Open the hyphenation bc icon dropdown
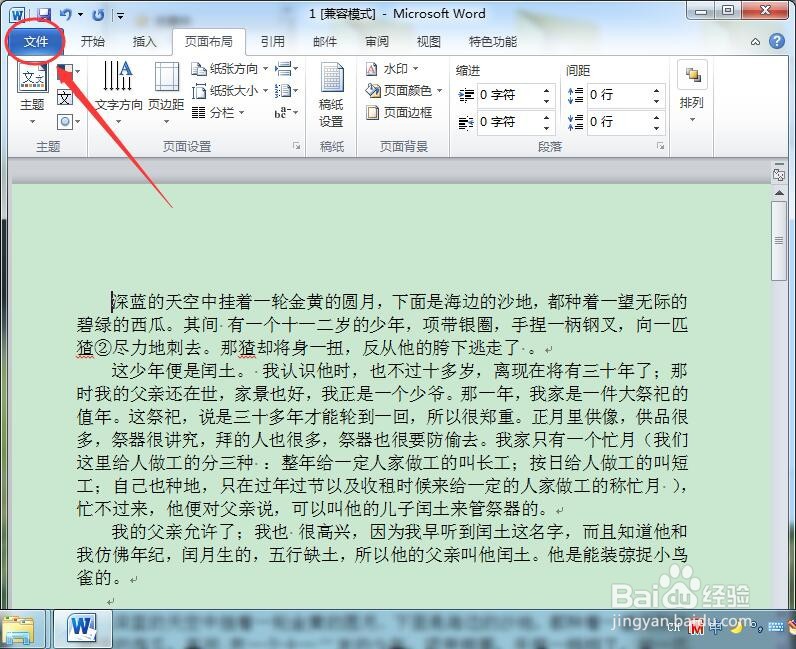 pyautogui.click(x=286, y=113)
